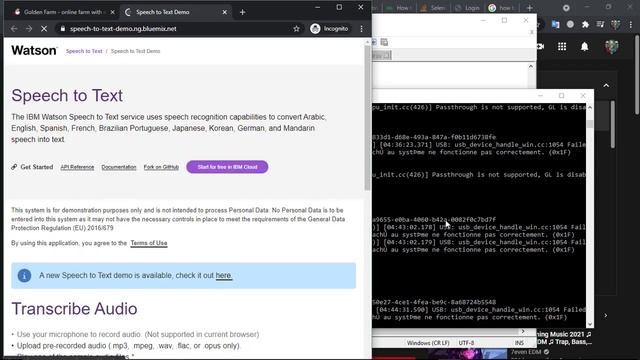
Task: Collapse the YouTube panel with up chevron
Action: click(606, 85)
